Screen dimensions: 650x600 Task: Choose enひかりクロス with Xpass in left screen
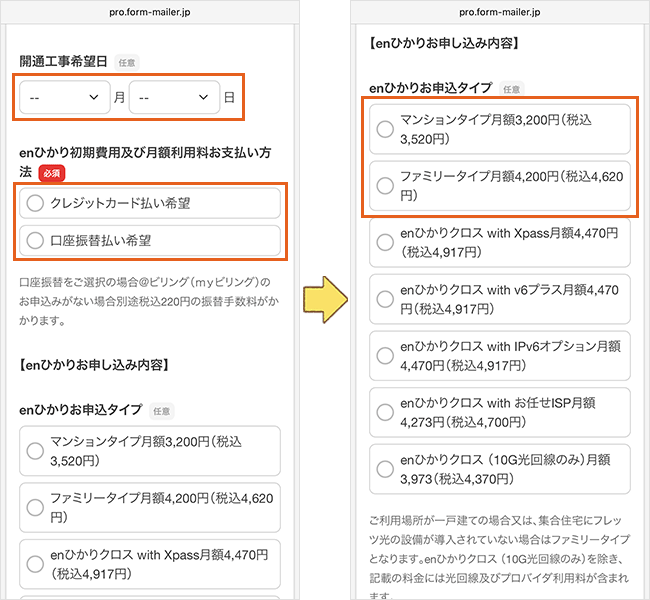tap(150, 564)
